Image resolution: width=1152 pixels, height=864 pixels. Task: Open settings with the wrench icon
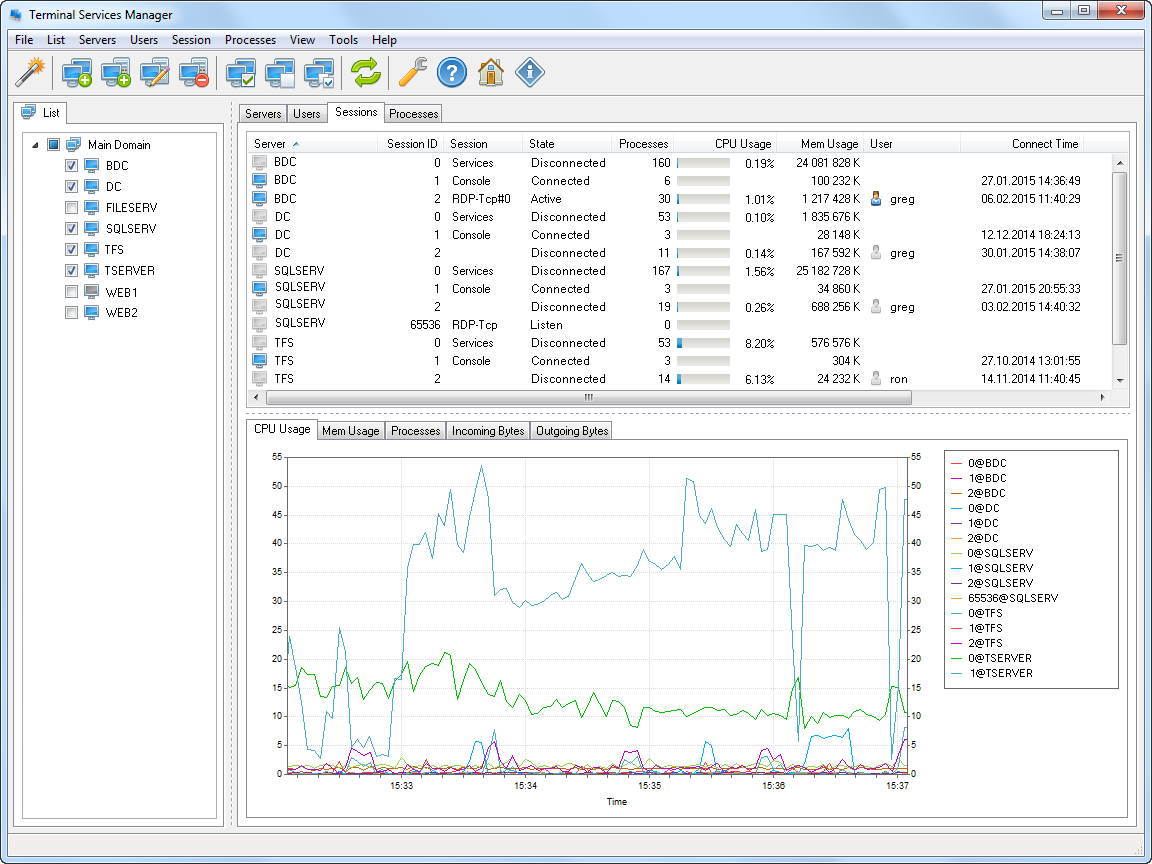[x=412, y=72]
